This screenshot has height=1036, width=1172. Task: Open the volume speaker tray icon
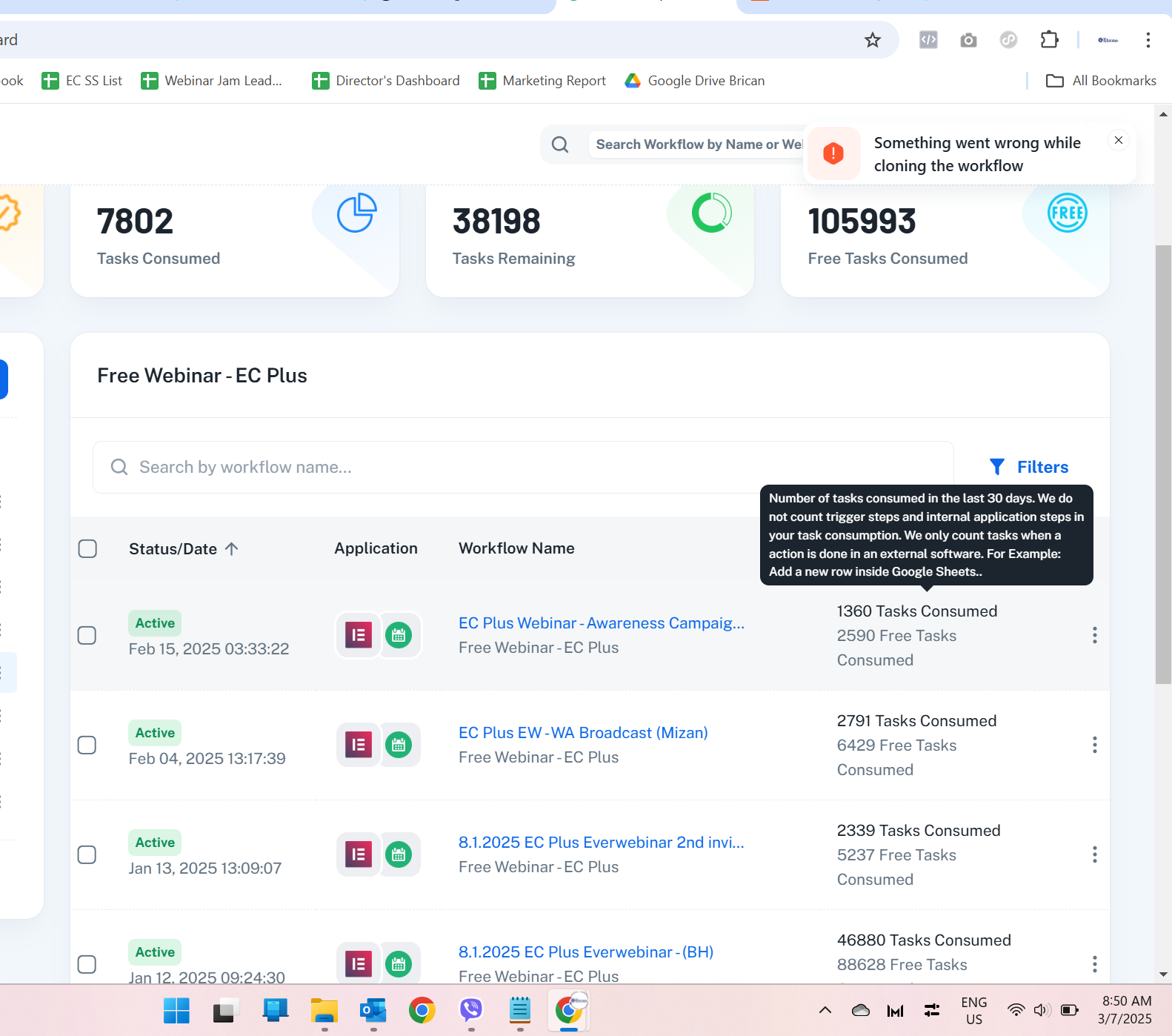1042,1010
